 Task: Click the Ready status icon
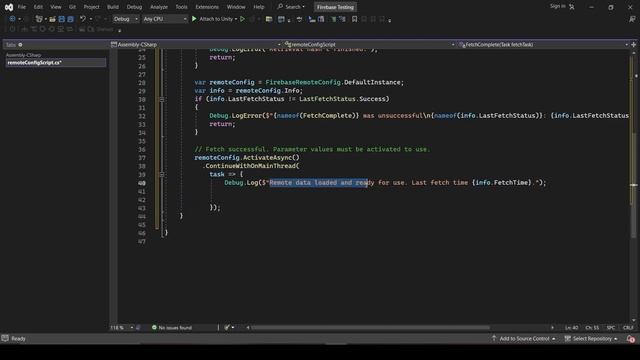click(x=5, y=338)
